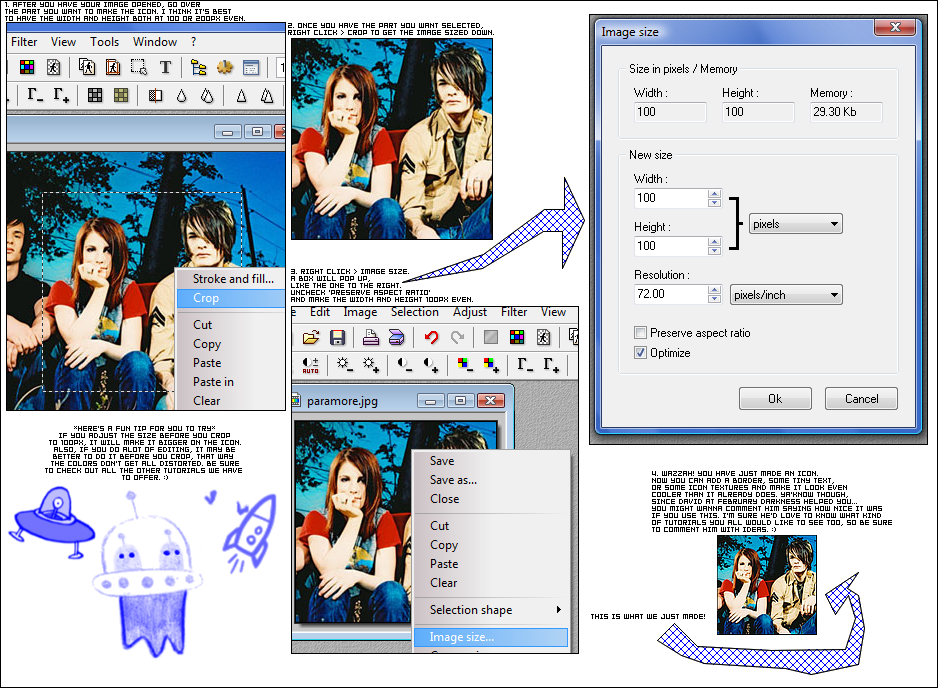Open the ? help menu
The width and height of the screenshot is (938, 688).
[x=193, y=42]
